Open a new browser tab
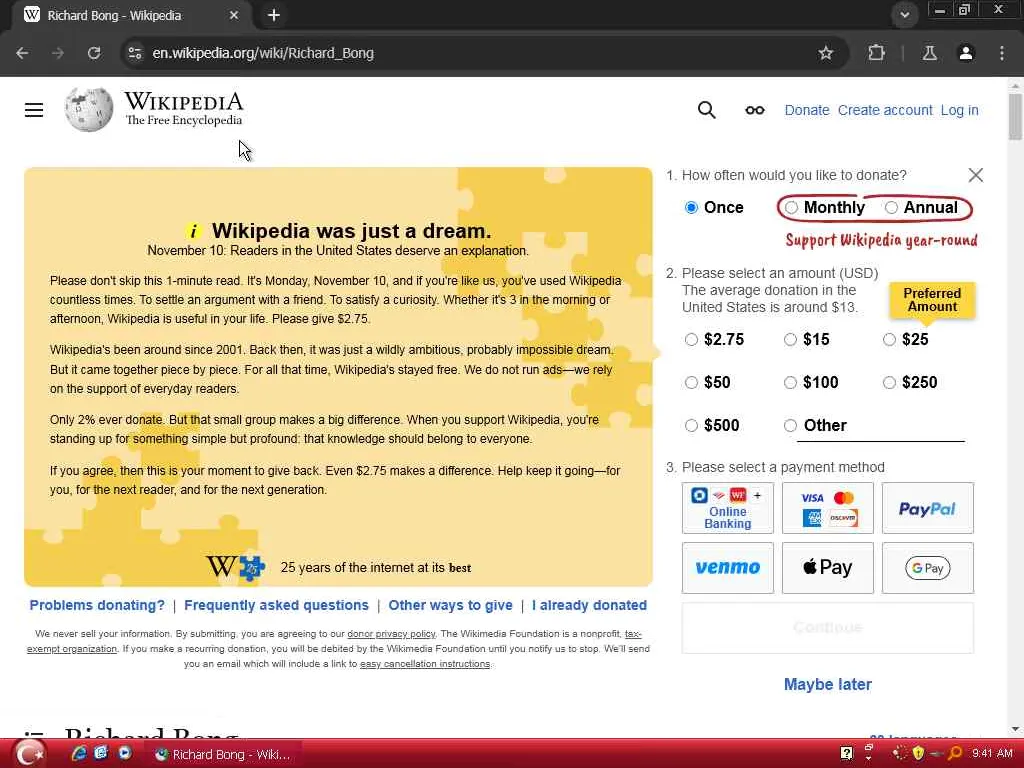The height and width of the screenshot is (768, 1024). [x=274, y=15]
